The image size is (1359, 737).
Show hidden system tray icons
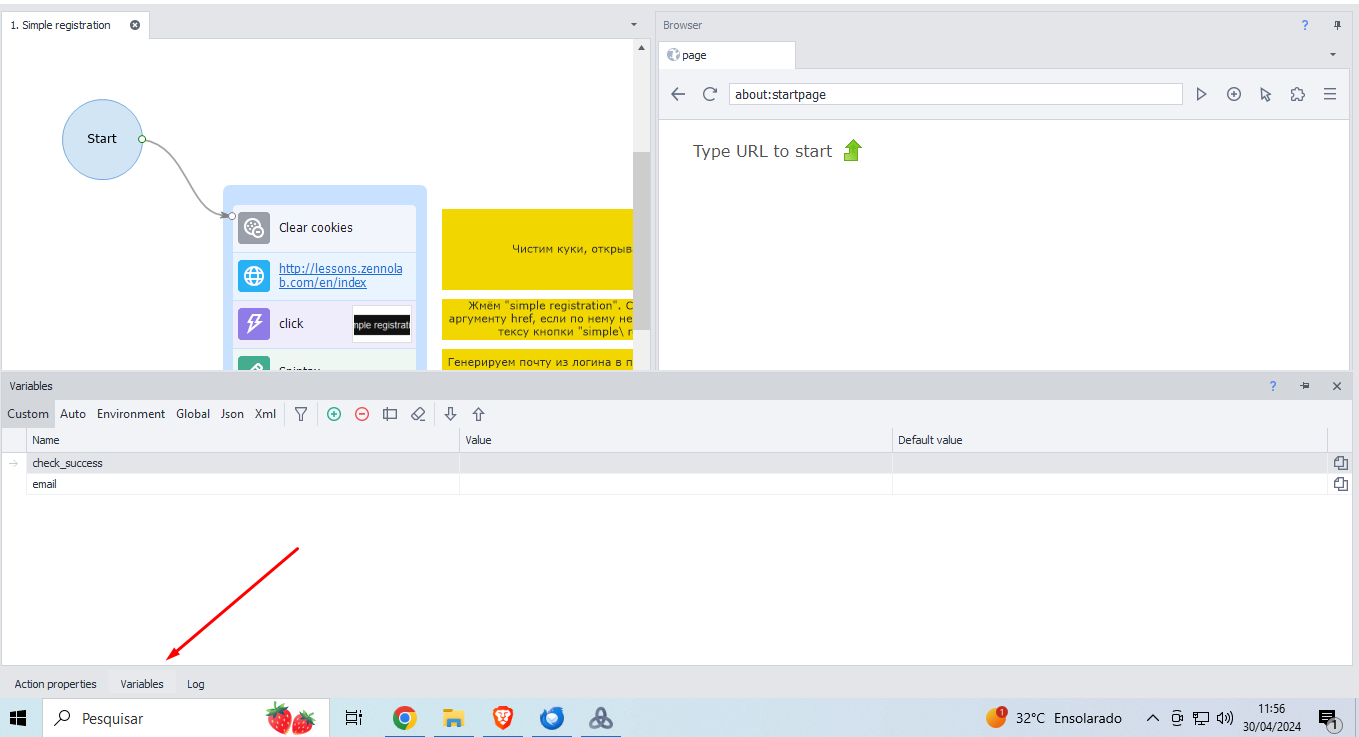(x=1153, y=718)
